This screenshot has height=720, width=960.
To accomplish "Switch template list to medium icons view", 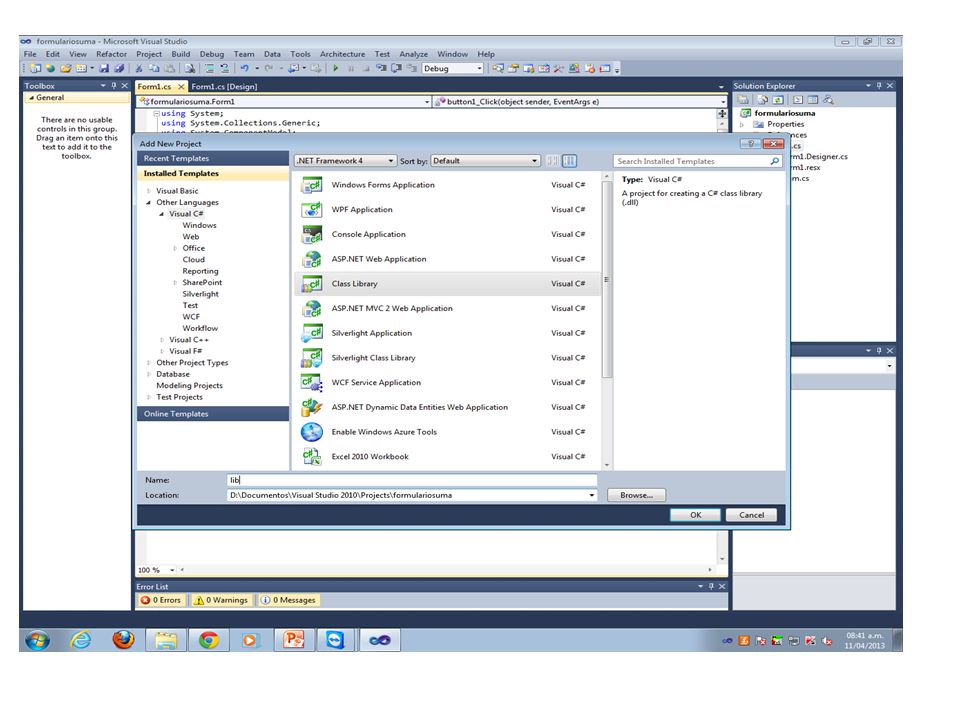I will coord(569,161).
